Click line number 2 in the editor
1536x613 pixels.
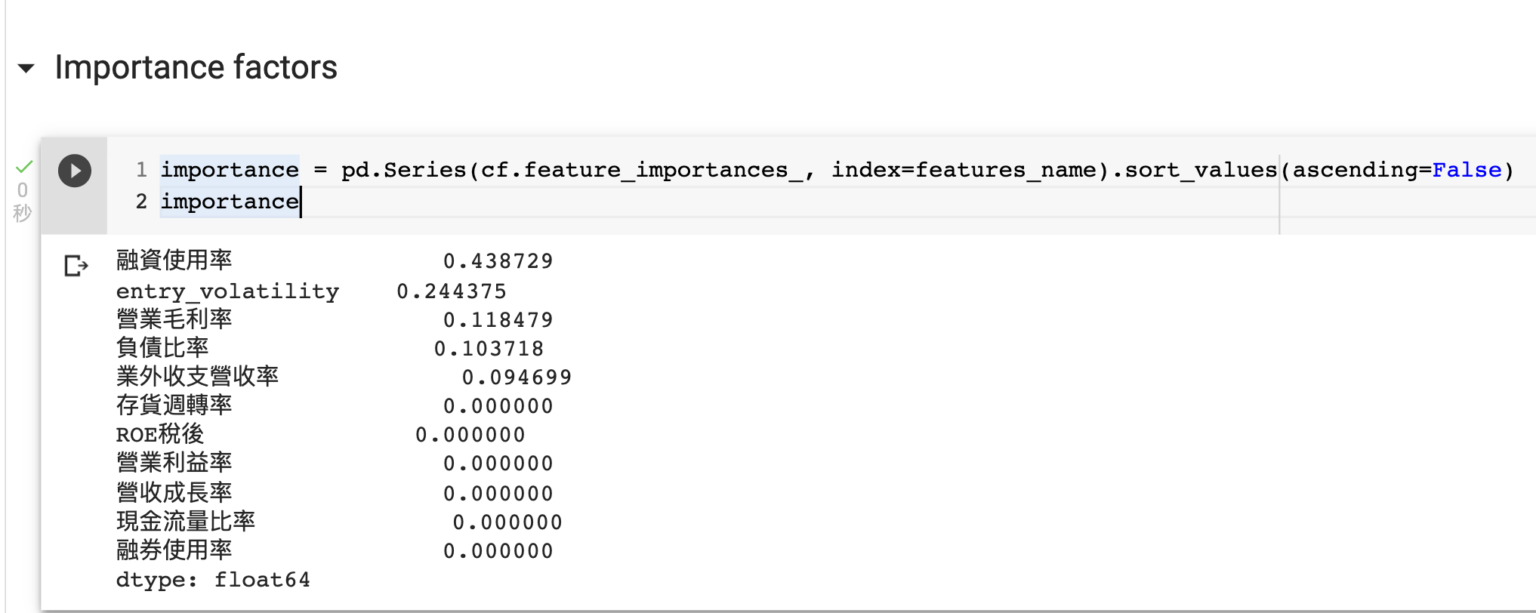pyautogui.click(x=141, y=202)
